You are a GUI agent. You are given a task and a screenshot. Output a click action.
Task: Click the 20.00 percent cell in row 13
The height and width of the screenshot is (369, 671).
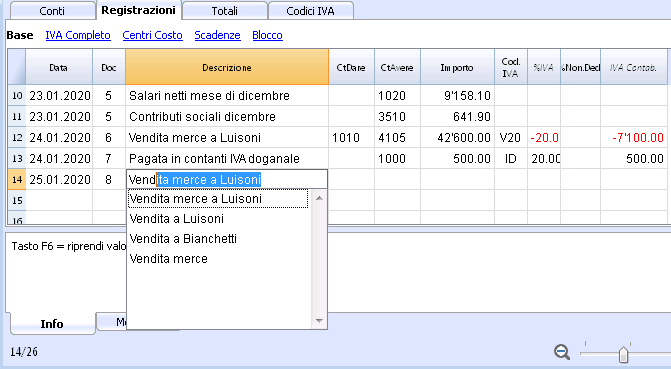pyautogui.click(x=544, y=158)
